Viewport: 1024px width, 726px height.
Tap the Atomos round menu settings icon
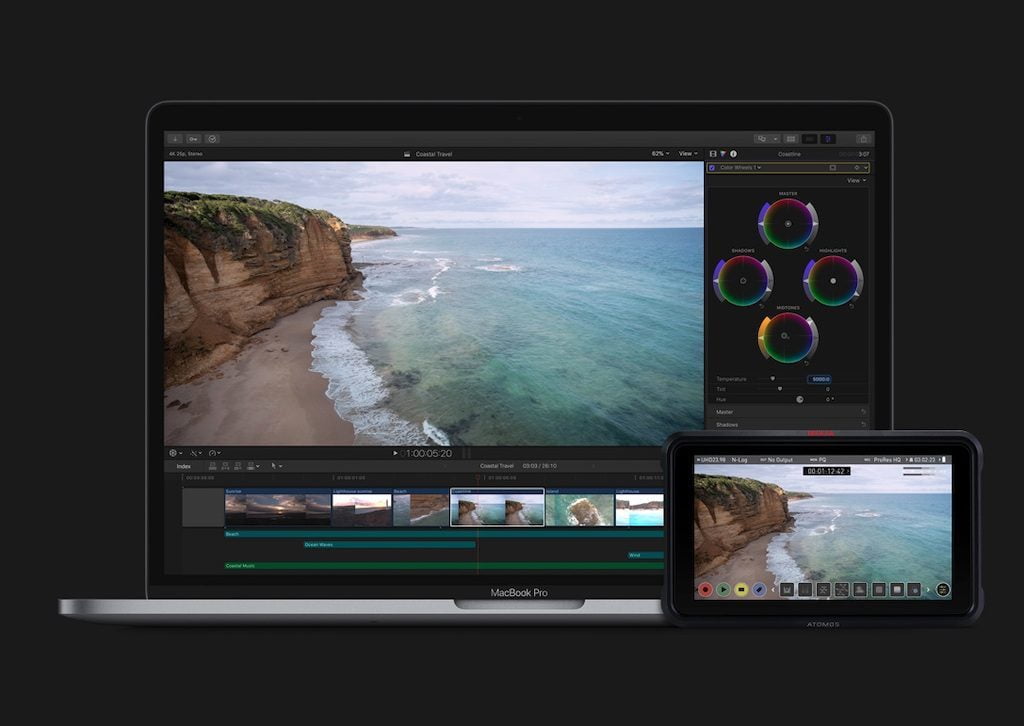[943, 590]
